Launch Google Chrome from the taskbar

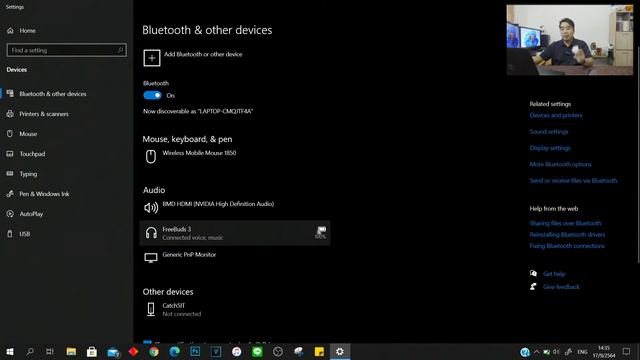[154, 351]
